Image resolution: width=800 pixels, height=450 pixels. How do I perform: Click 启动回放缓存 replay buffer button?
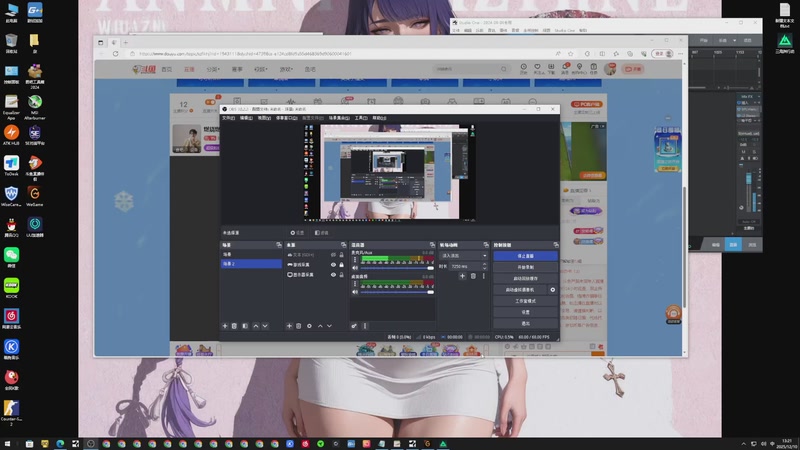tap(525, 279)
